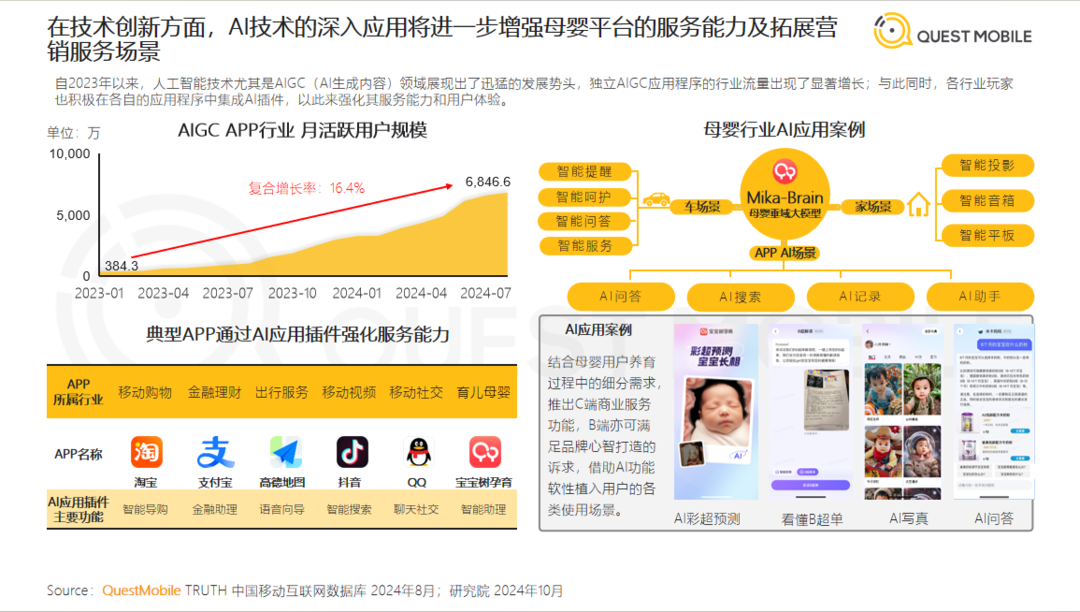Click the QuestMobile source link text

click(141, 591)
